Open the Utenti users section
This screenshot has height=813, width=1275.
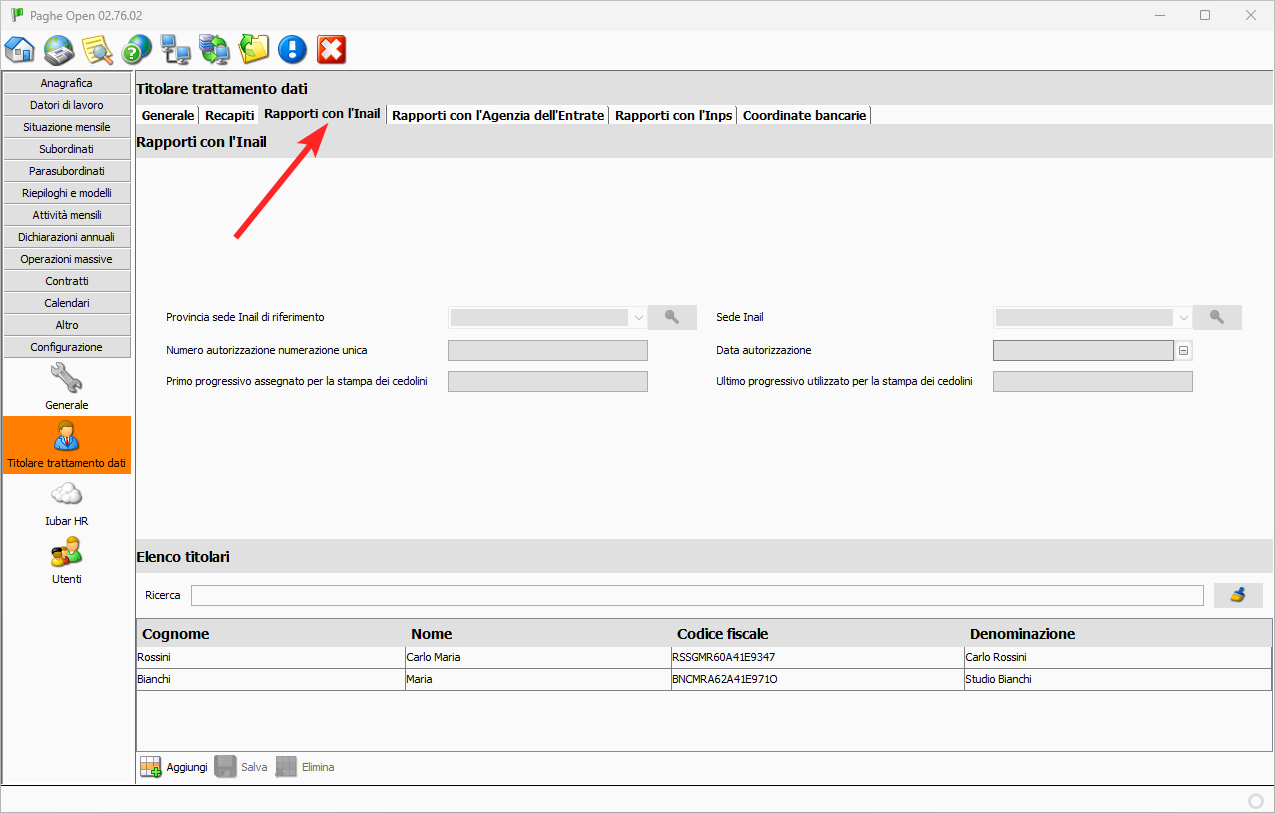tap(66, 560)
